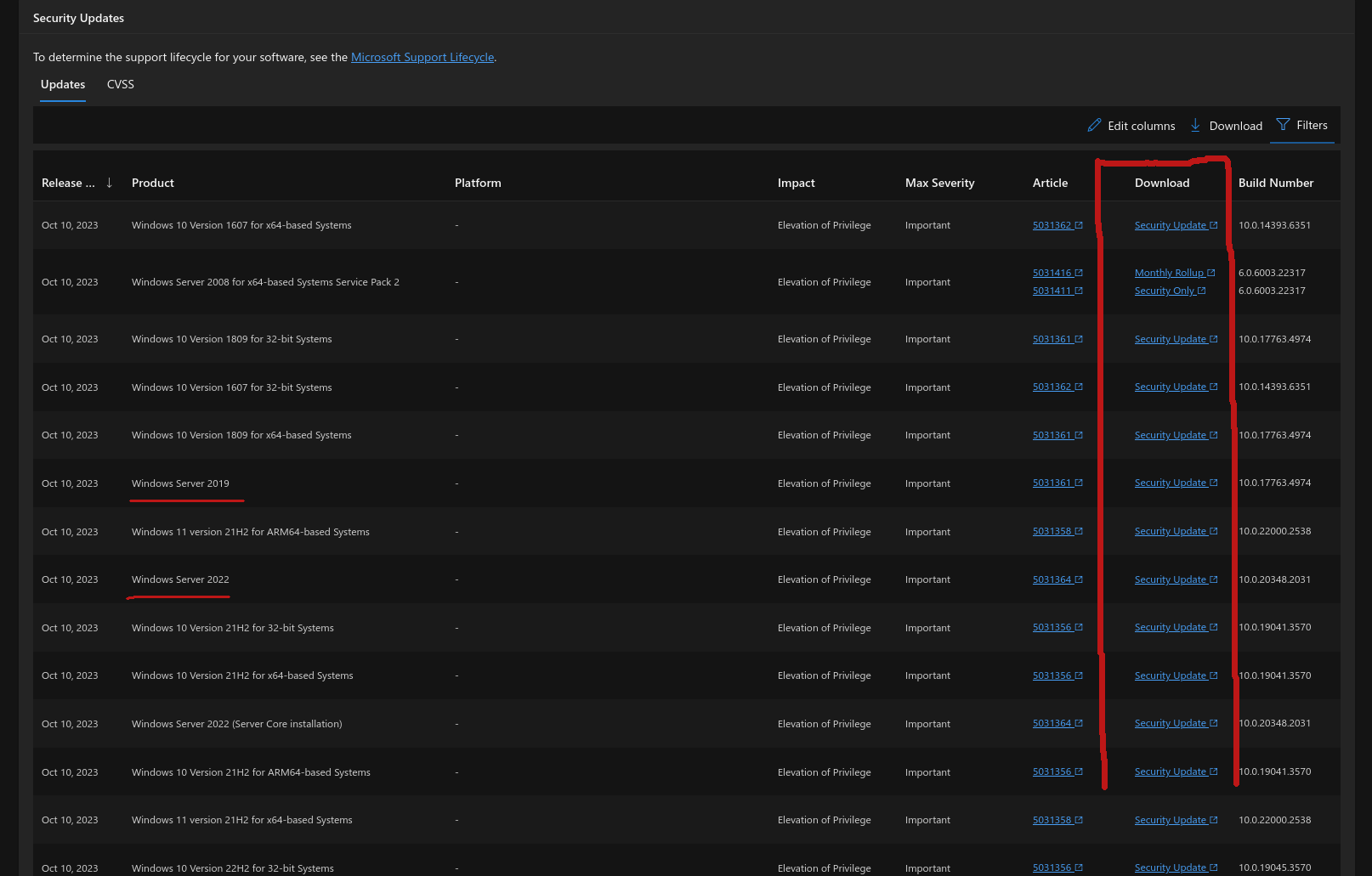The image size is (1372, 876).
Task: Click the Release date column header
Action: tap(68, 183)
